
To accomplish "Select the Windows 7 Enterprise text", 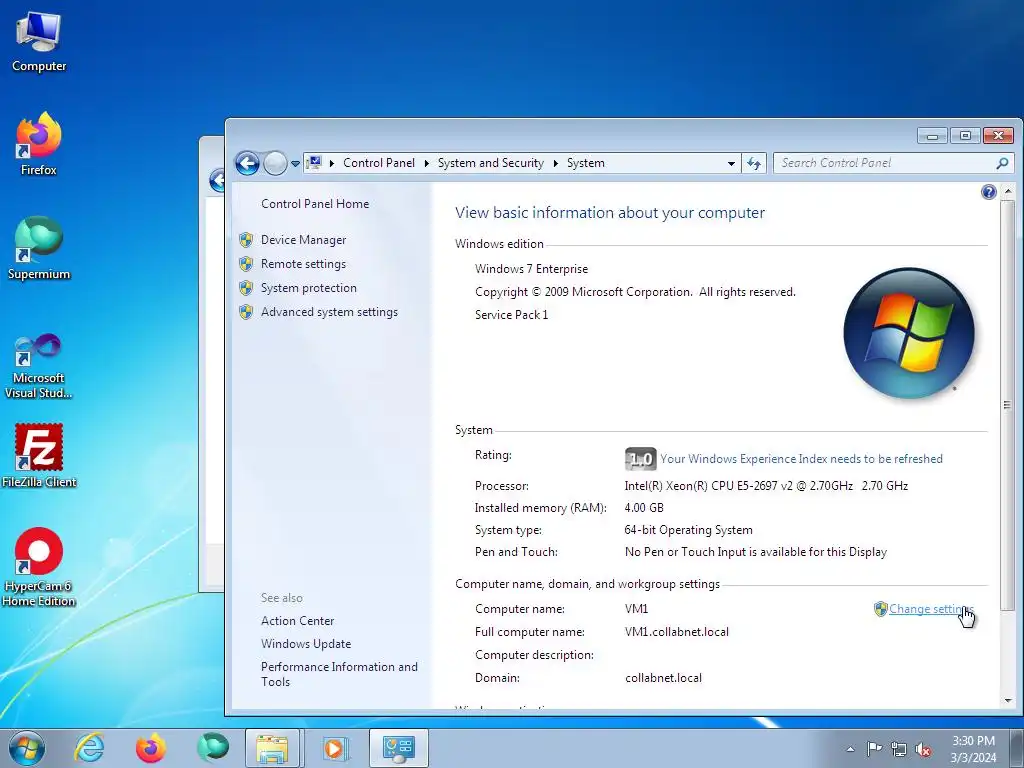I will tap(532, 269).
